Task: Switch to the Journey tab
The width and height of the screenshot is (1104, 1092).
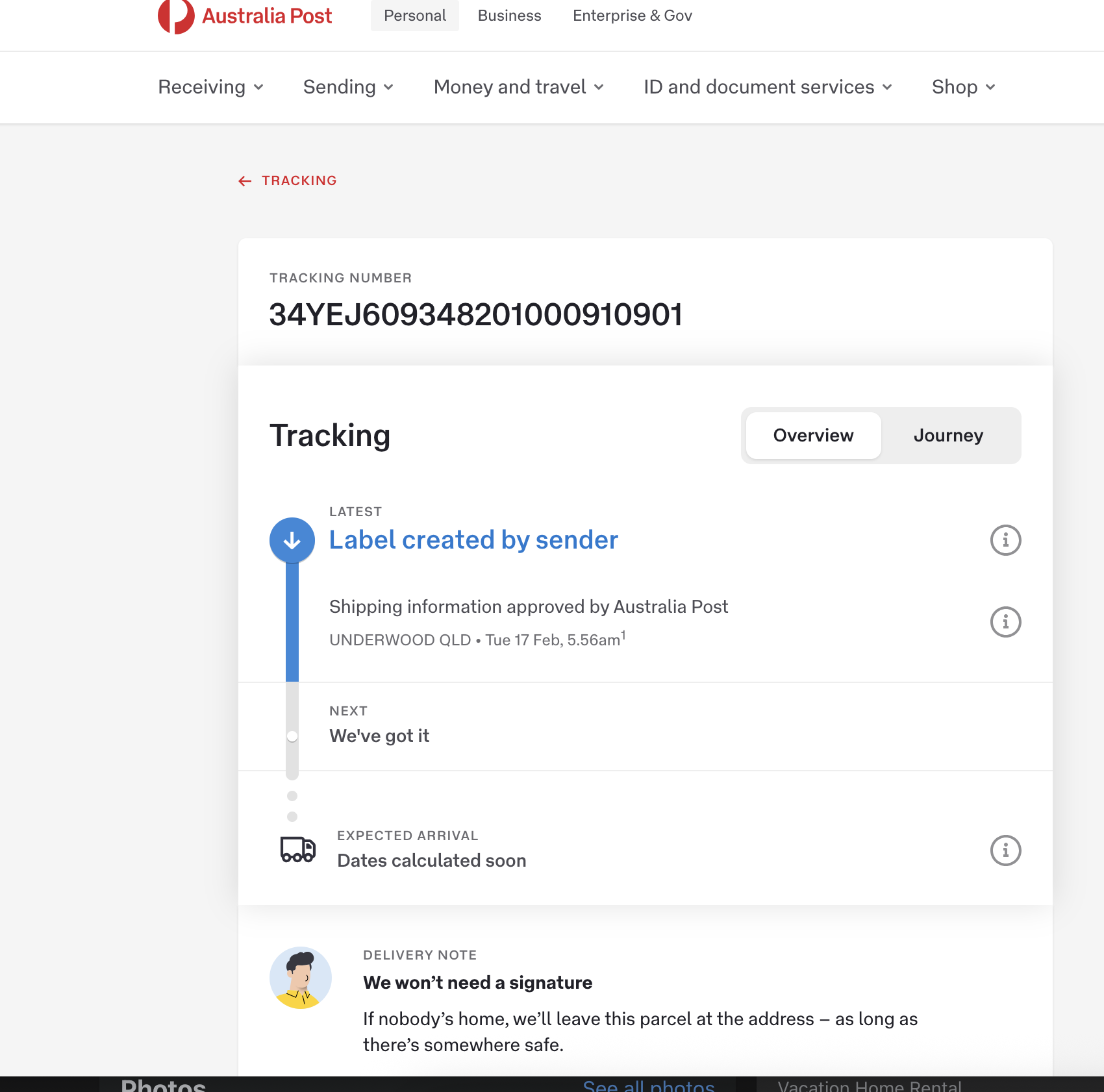Action: [948, 436]
